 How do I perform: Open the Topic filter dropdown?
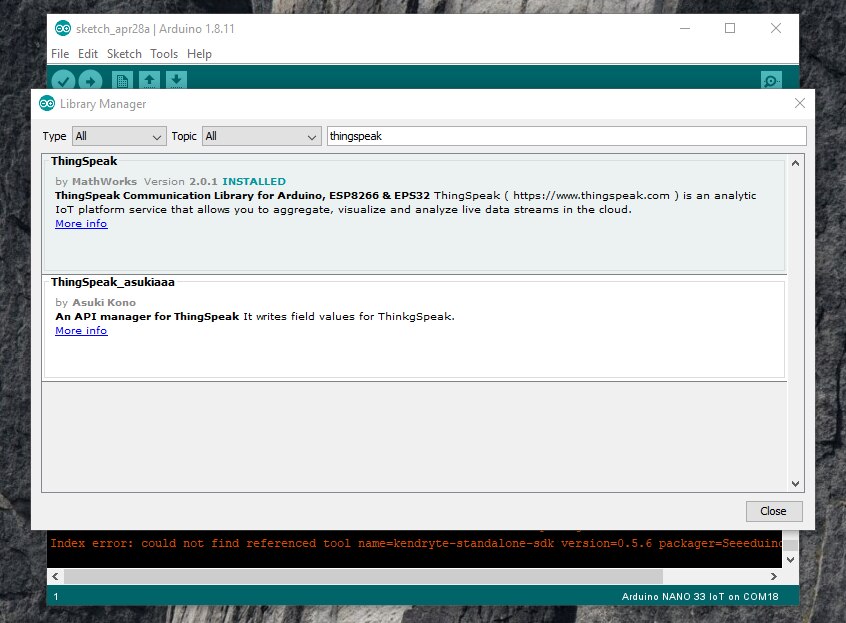point(262,136)
